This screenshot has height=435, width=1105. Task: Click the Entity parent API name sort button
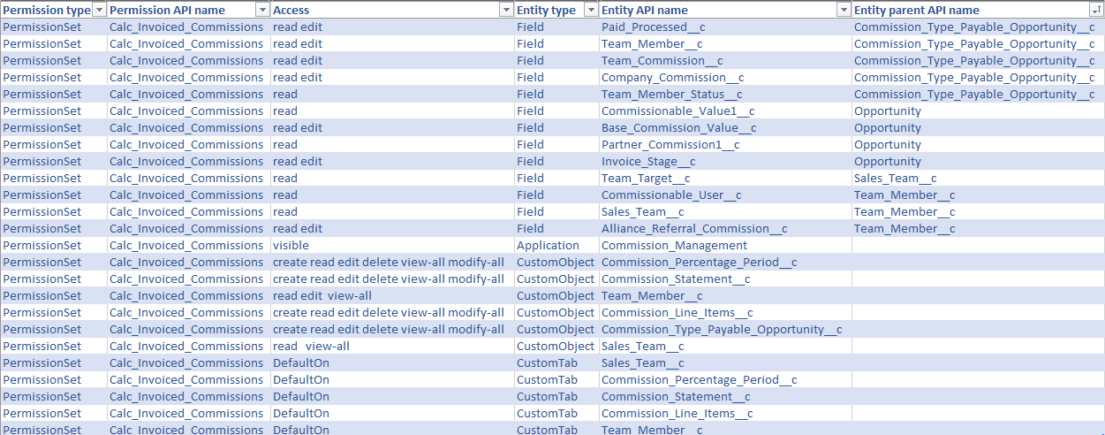1096,9
